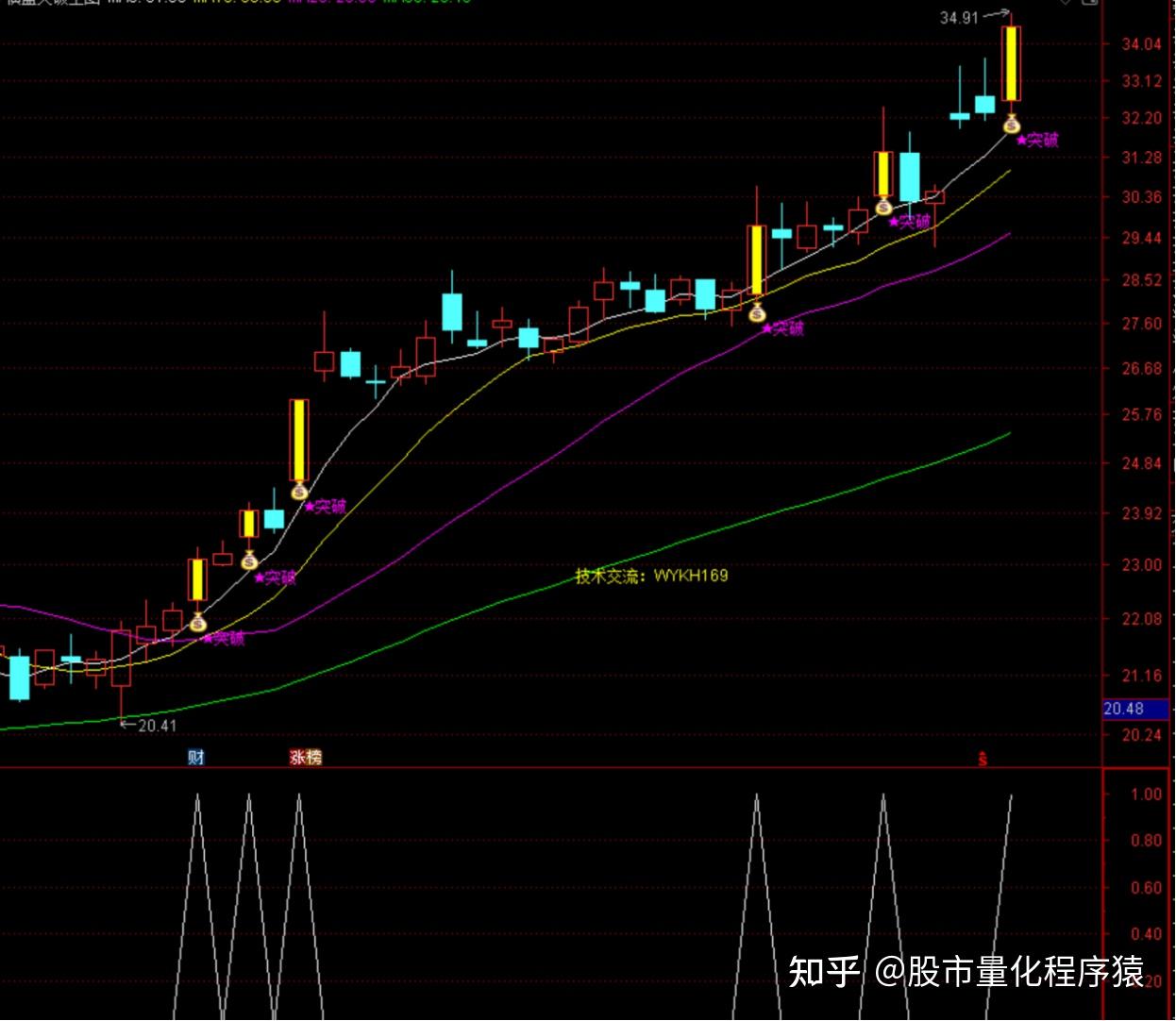Image resolution: width=1176 pixels, height=1021 pixels.
Task: Click the 29.44 price axis label
Action: [x=1141, y=239]
